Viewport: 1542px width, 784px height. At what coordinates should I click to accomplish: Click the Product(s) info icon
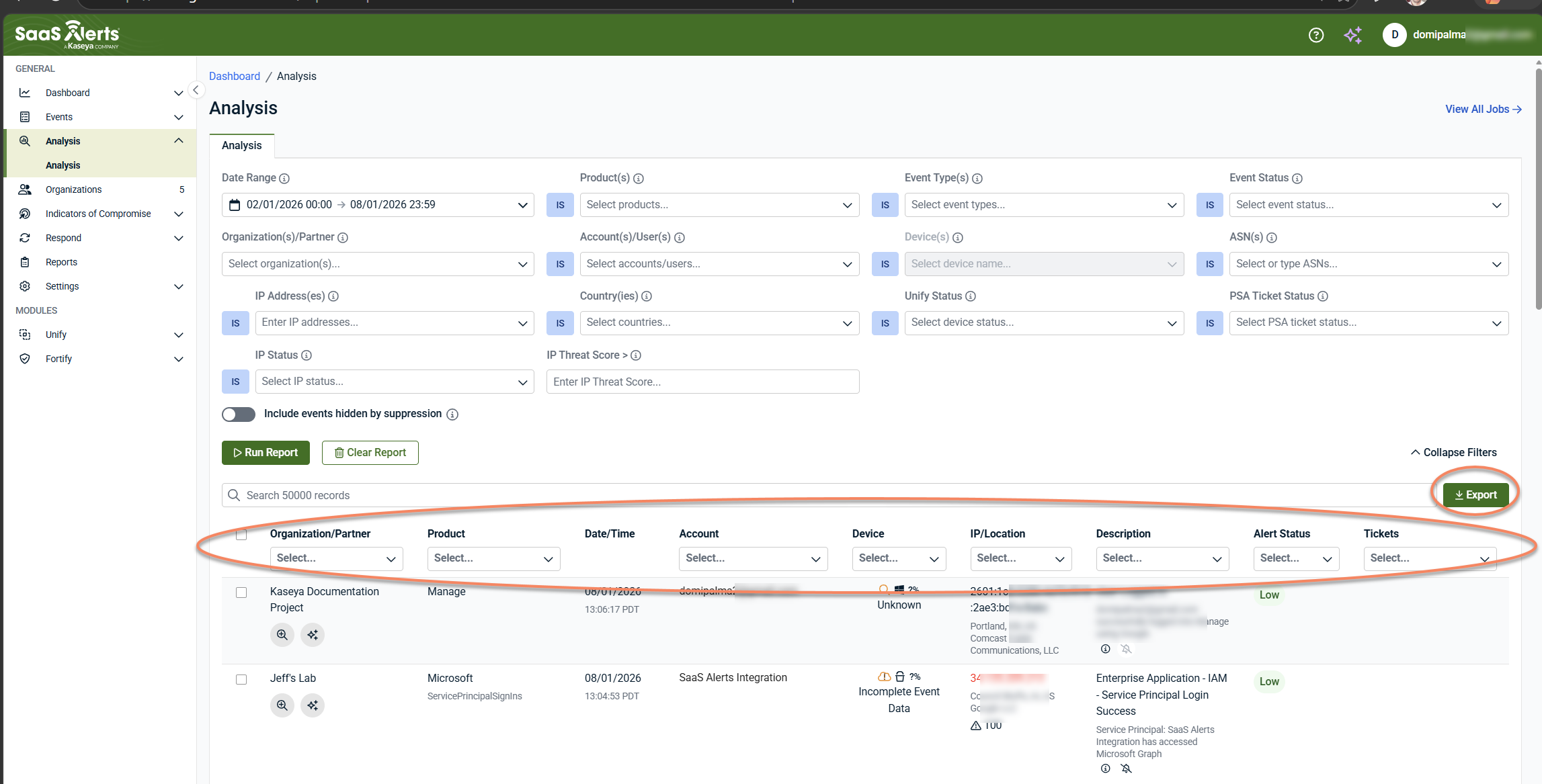(639, 179)
